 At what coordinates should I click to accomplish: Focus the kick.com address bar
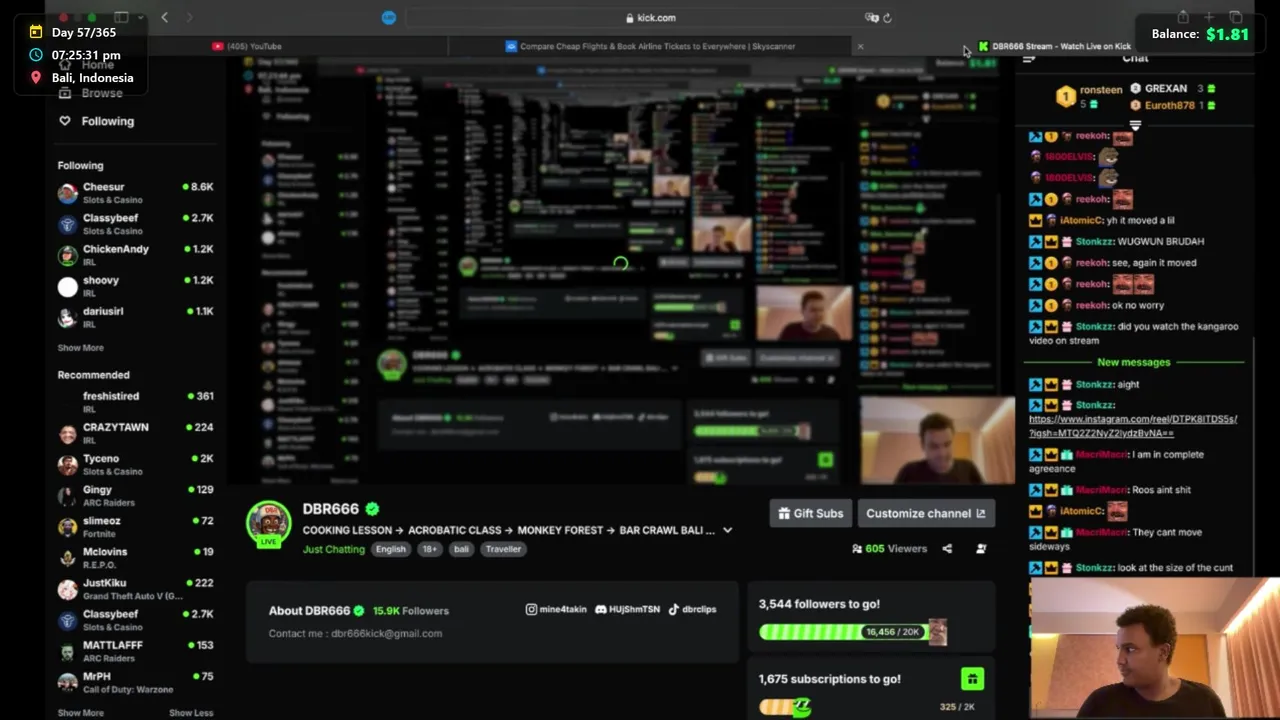click(650, 17)
